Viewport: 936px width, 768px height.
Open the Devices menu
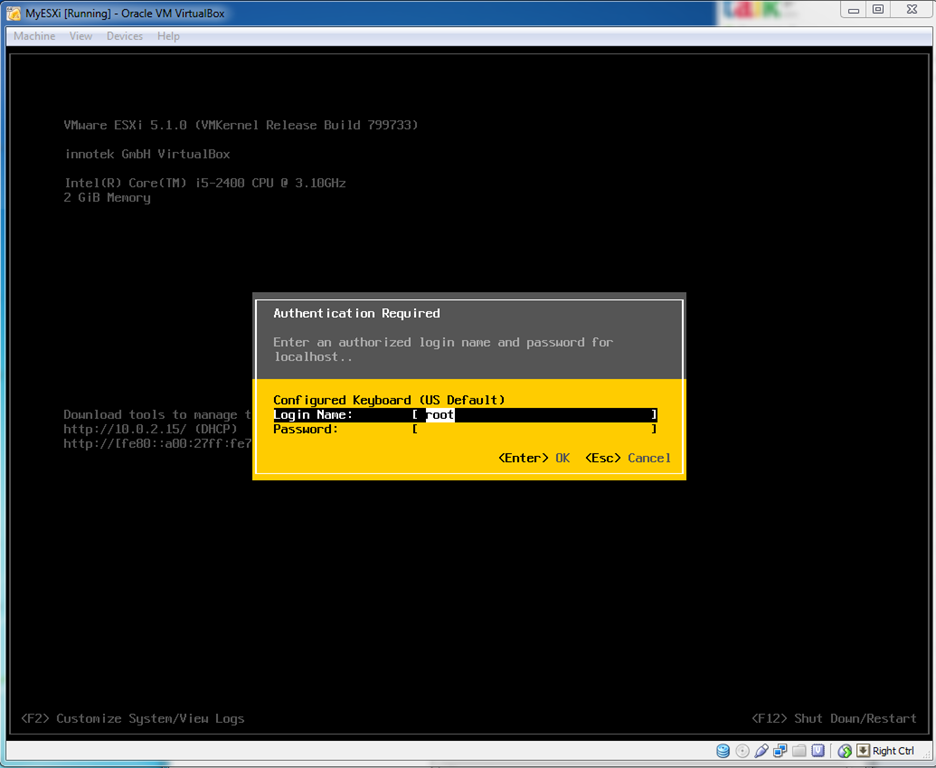click(x=124, y=36)
